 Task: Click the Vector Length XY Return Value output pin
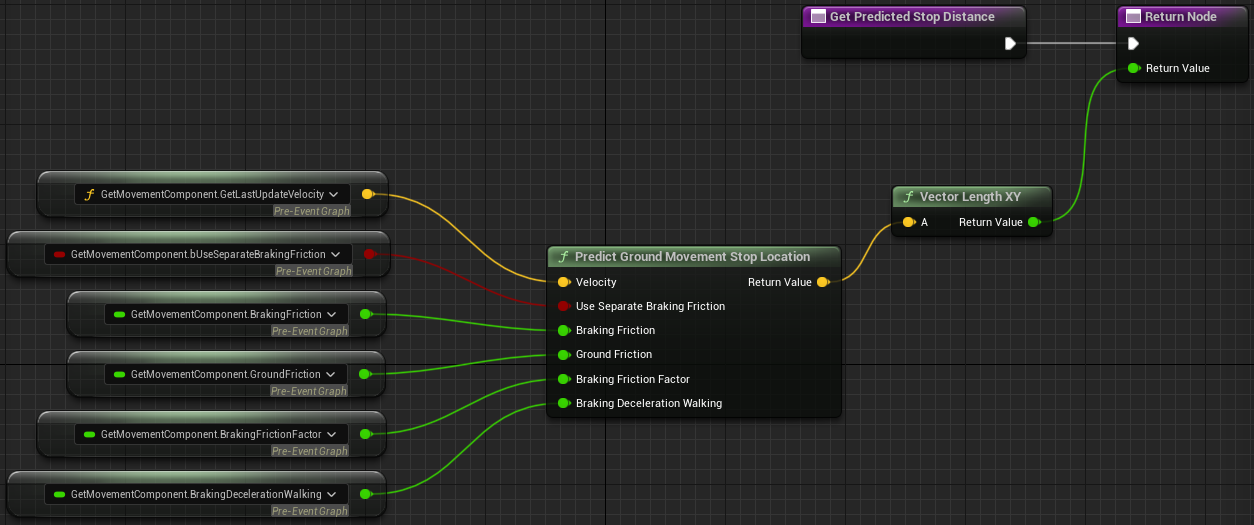click(x=1033, y=222)
